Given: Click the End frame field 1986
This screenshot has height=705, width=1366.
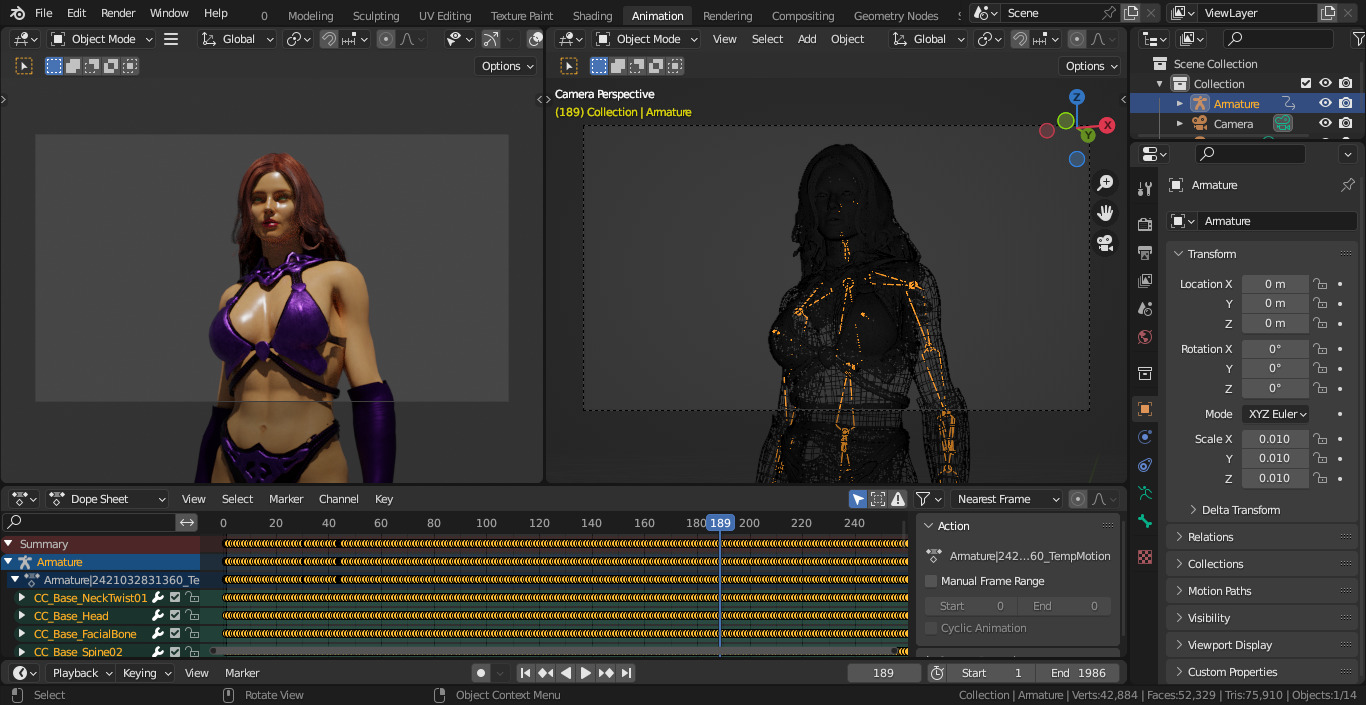Looking at the screenshot, I should coord(1078,673).
